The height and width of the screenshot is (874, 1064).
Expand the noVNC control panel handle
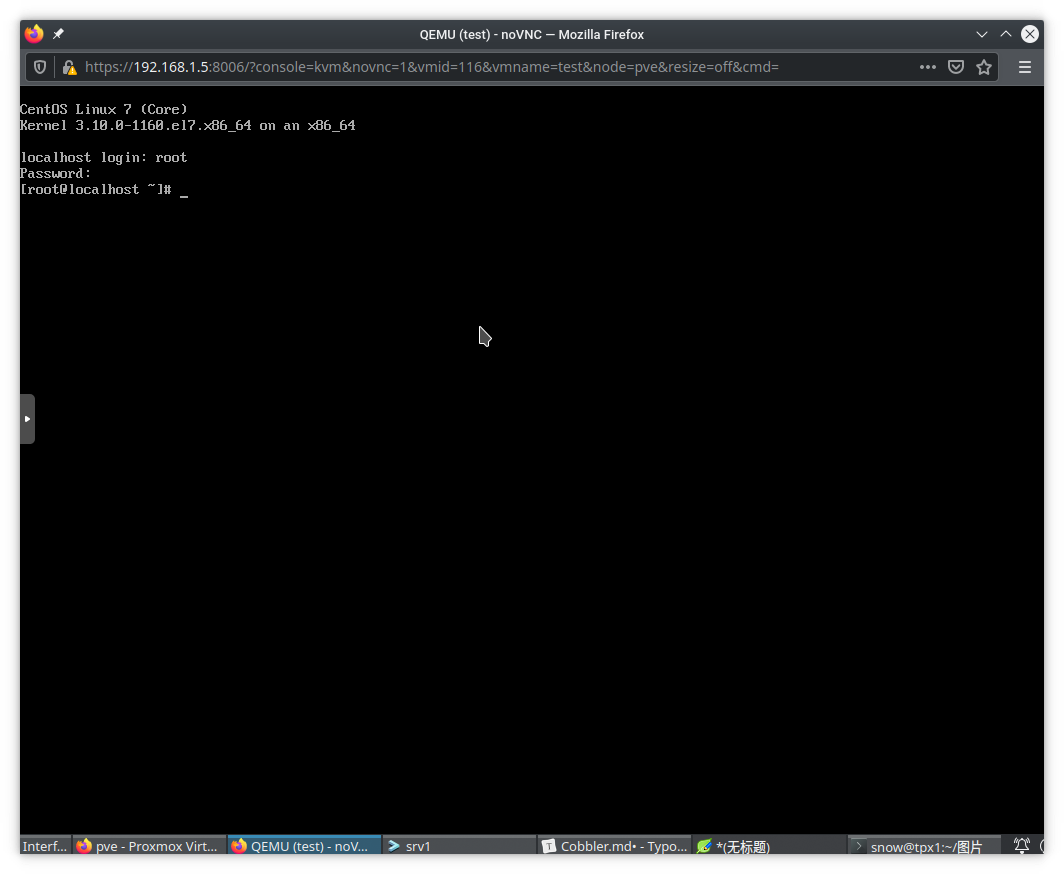click(x=27, y=419)
